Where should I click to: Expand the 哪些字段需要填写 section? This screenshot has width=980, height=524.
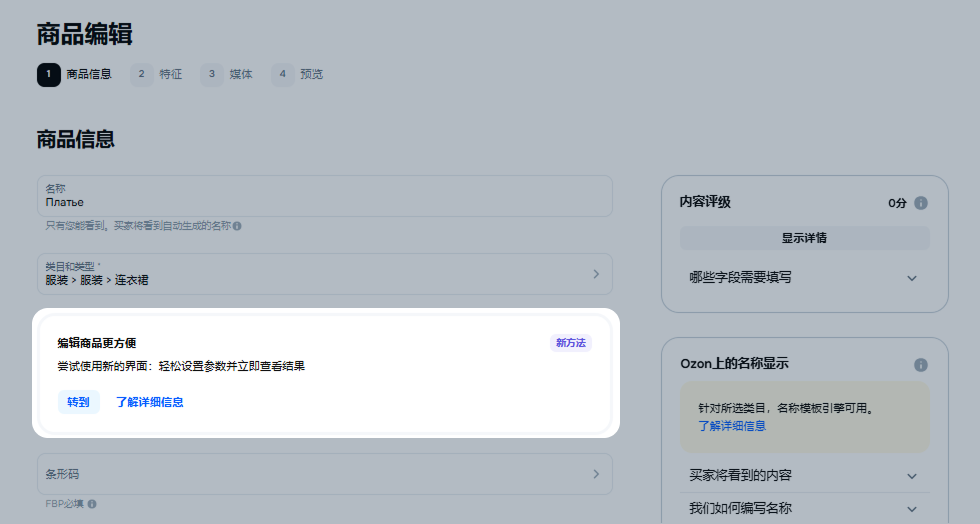[911, 278]
